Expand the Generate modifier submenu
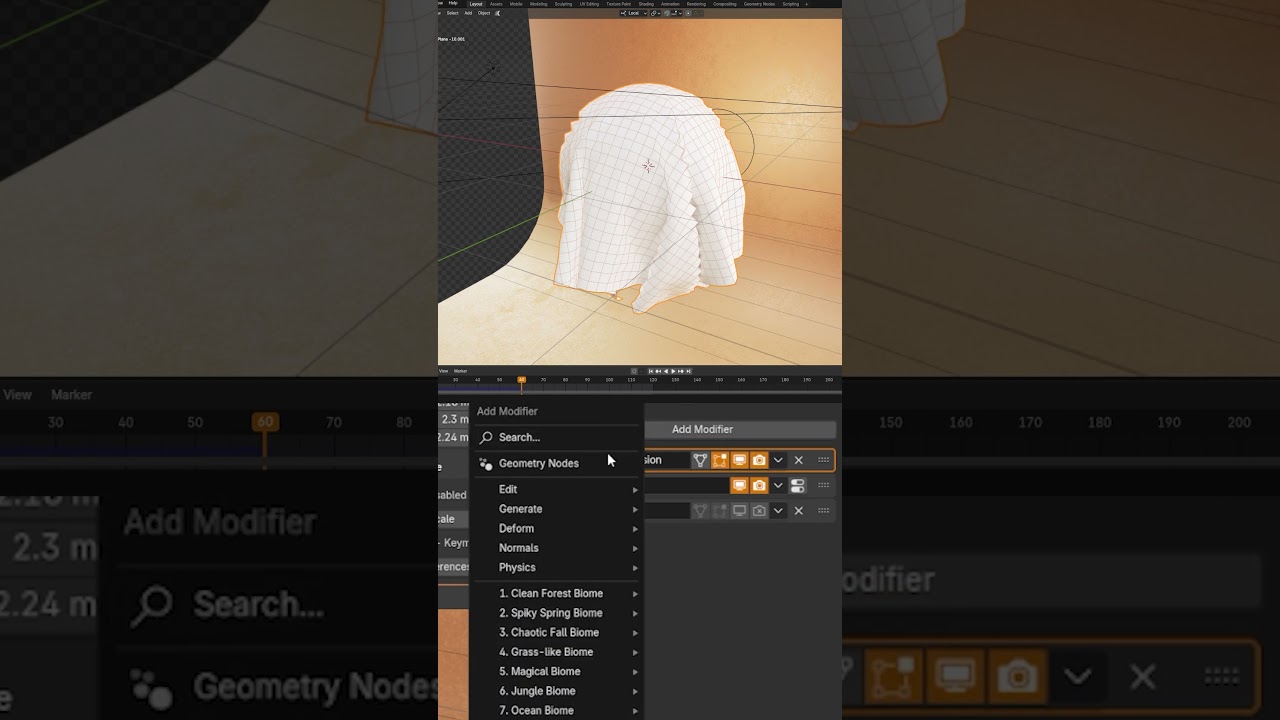The height and width of the screenshot is (720, 1280). click(x=556, y=509)
